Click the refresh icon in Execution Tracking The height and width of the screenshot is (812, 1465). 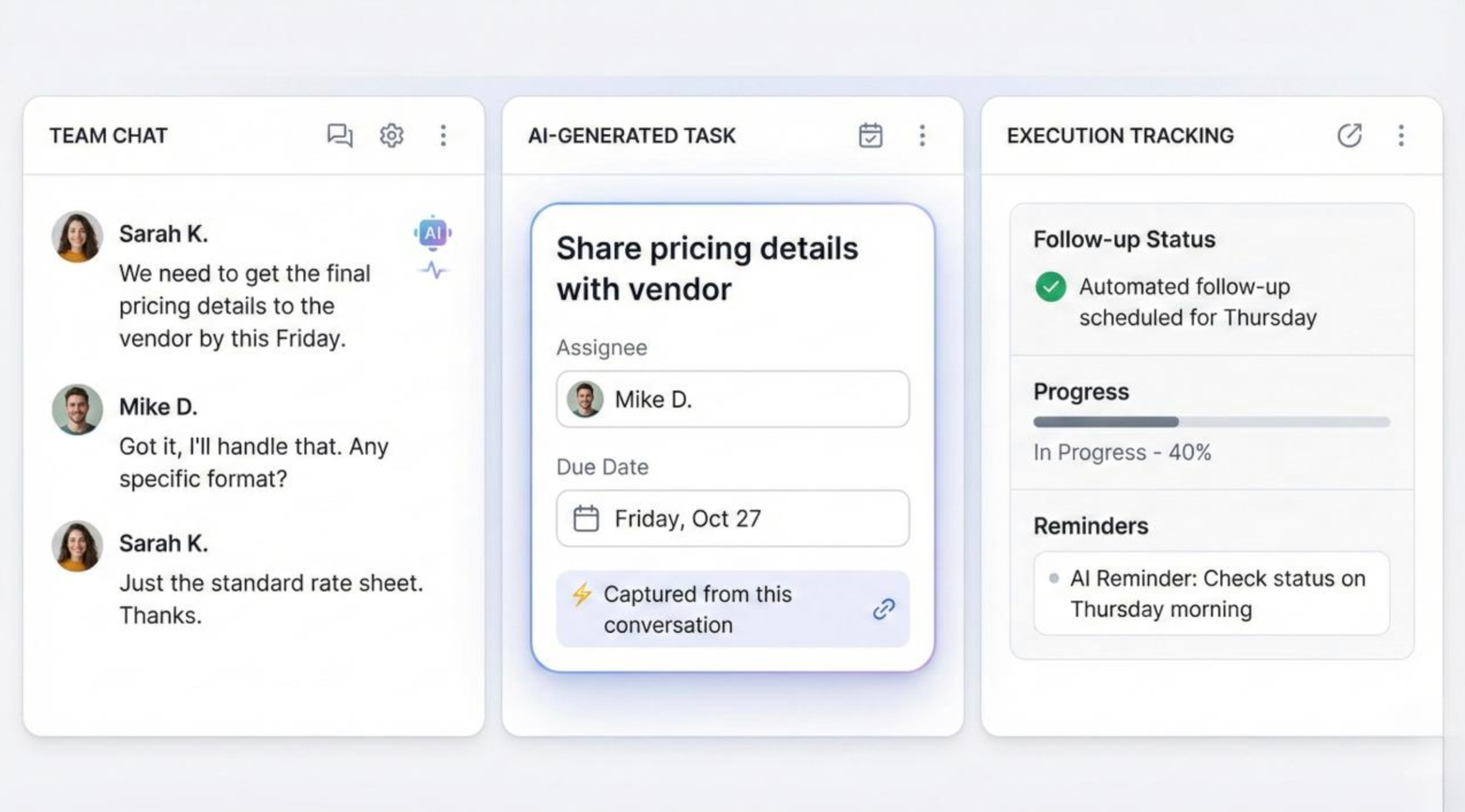pos(1349,136)
